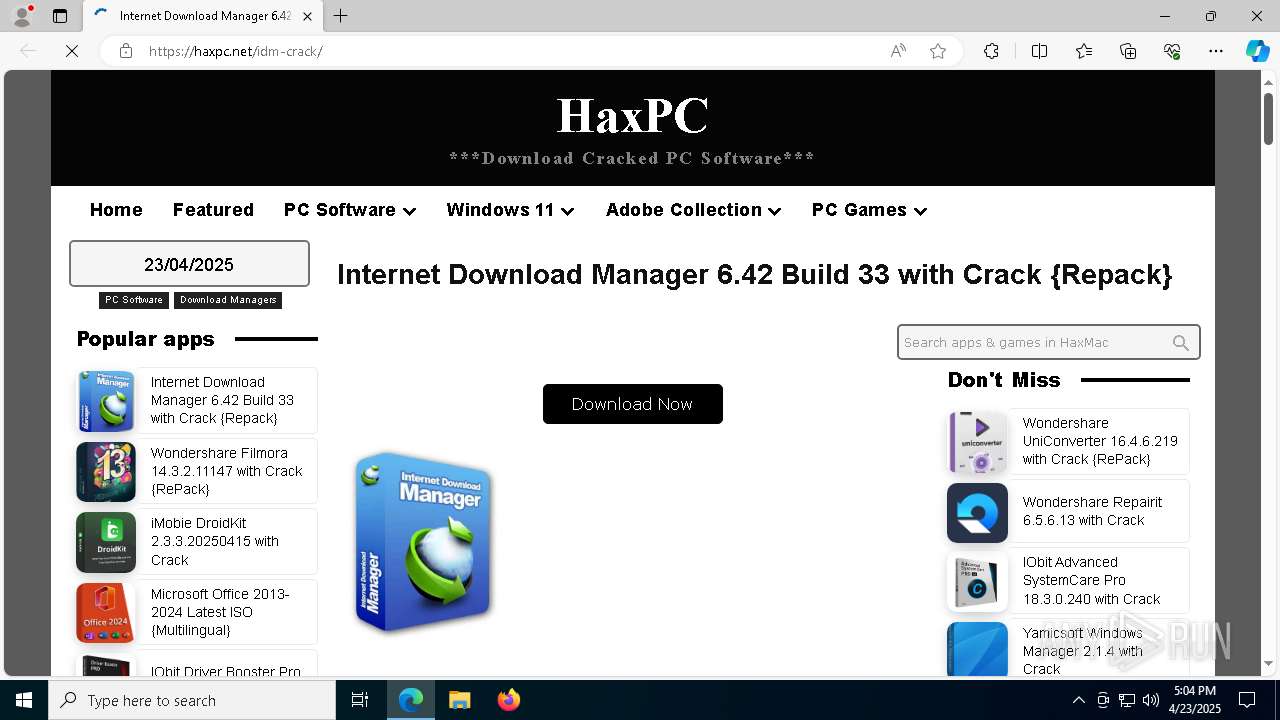This screenshot has height=720, width=1280.
Task: Click the PC Software category tag
Action: pyautogui.click(x=134, y=300)
